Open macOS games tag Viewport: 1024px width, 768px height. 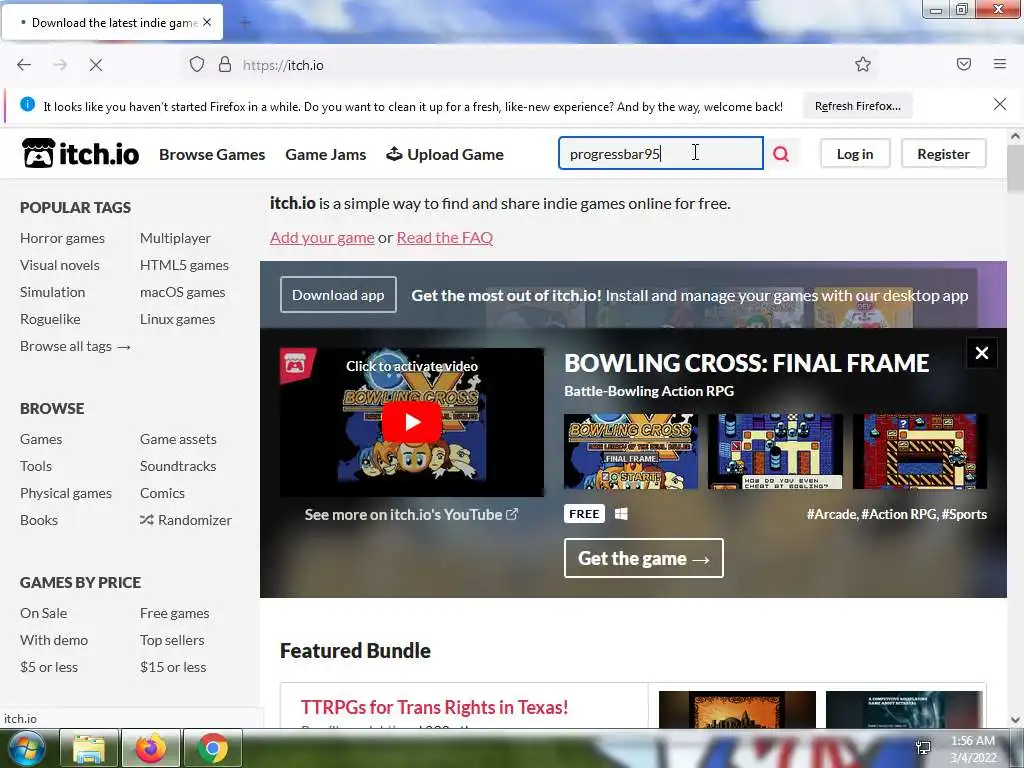183,292
